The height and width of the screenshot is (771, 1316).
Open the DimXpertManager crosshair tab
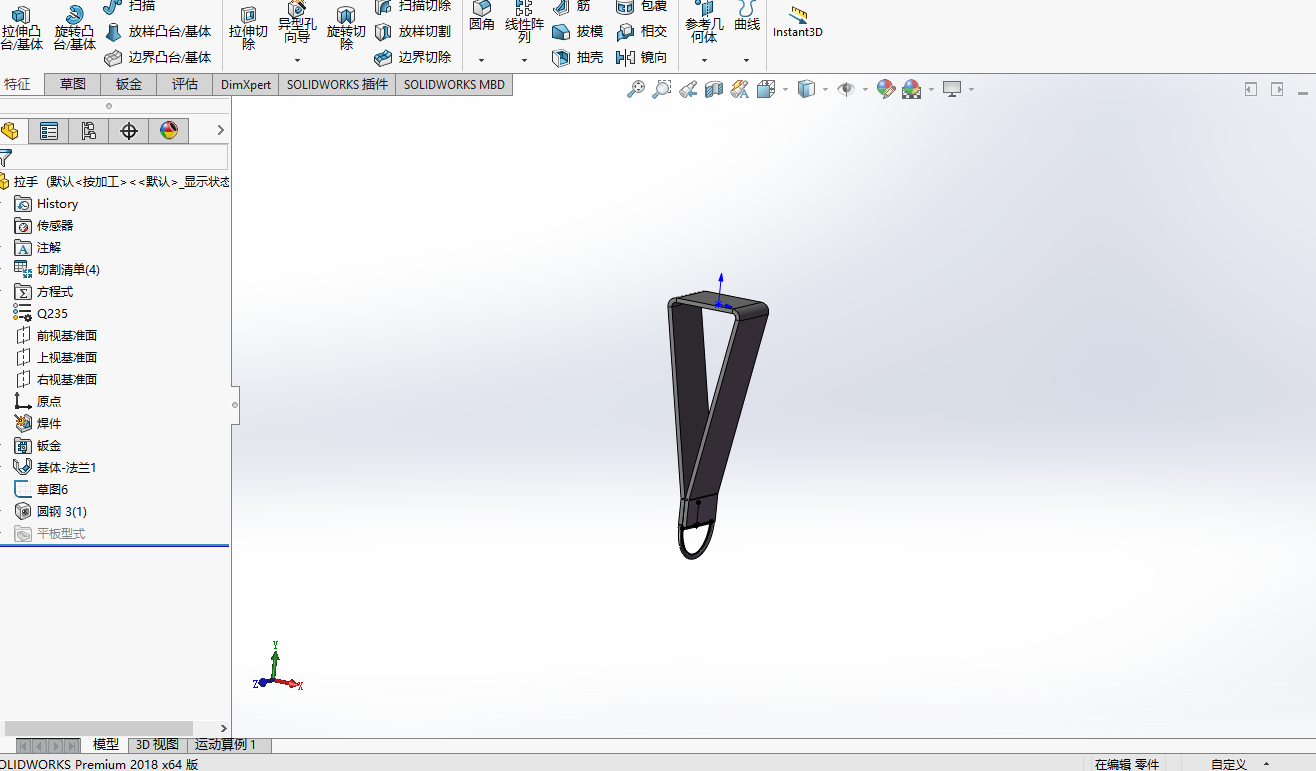pyautogui.click(x=128, y=131)
